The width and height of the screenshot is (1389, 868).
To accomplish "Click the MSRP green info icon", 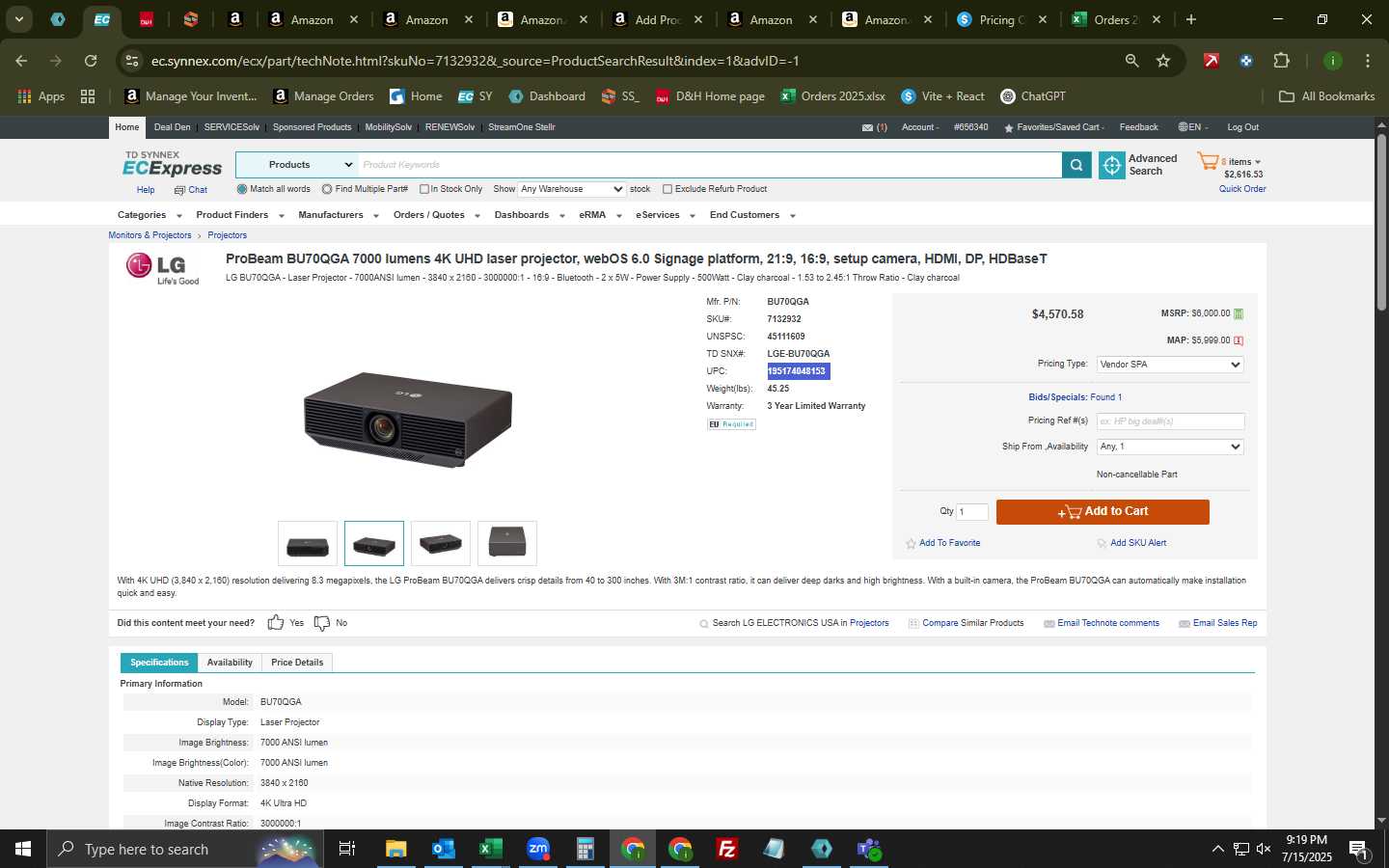I will tap(1239, 313).
